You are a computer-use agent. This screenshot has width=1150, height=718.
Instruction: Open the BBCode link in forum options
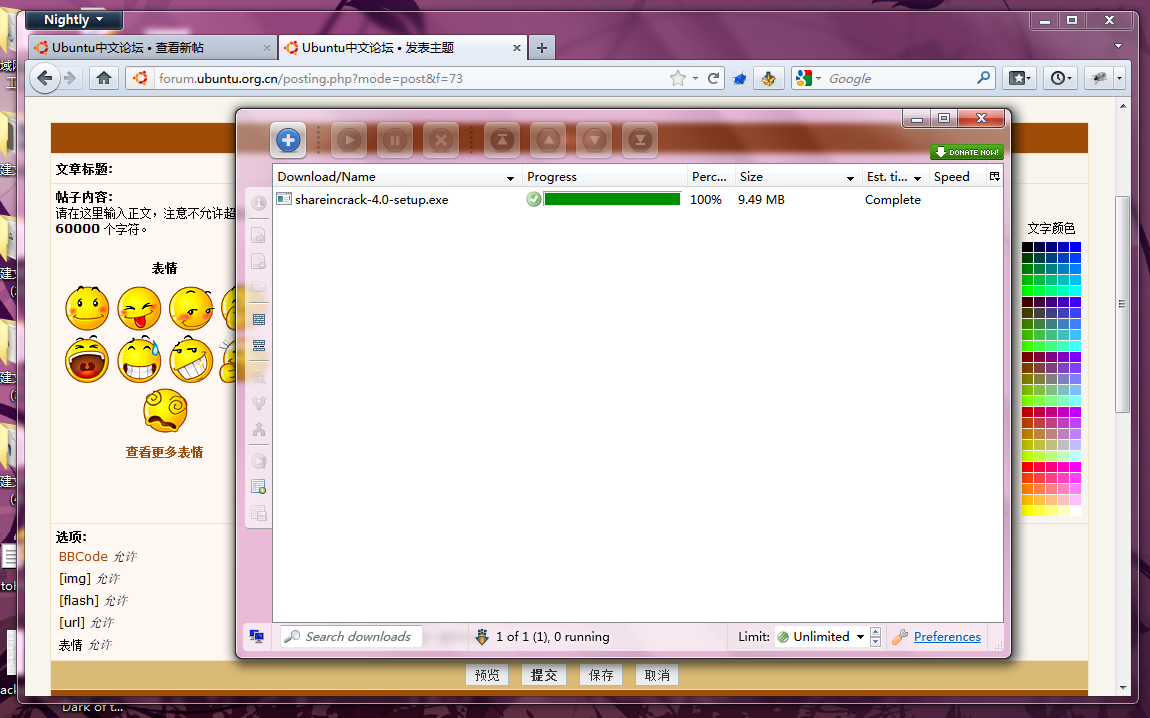[83, 557]
